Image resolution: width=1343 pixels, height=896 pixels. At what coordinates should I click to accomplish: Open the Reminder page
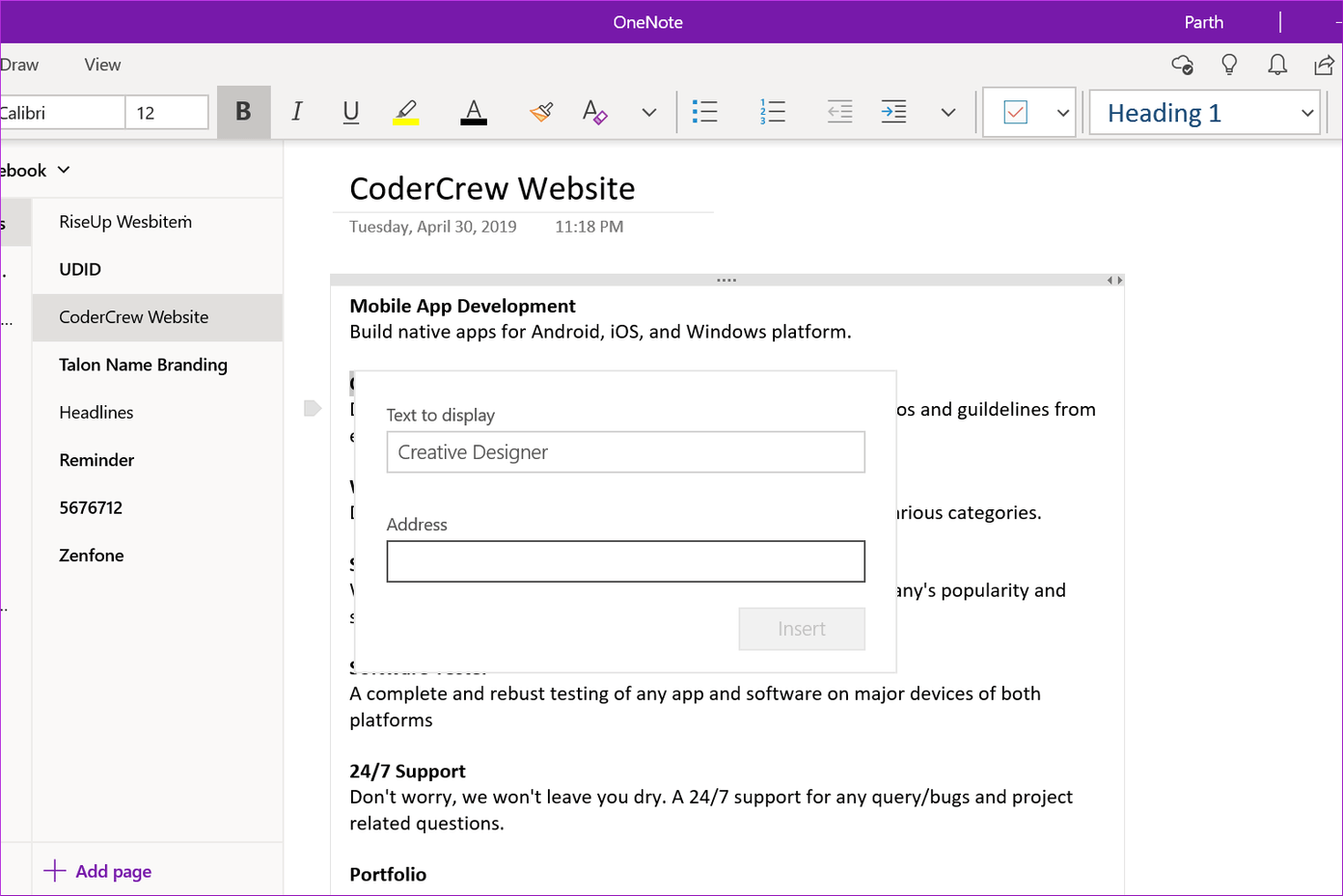[157, 460]
